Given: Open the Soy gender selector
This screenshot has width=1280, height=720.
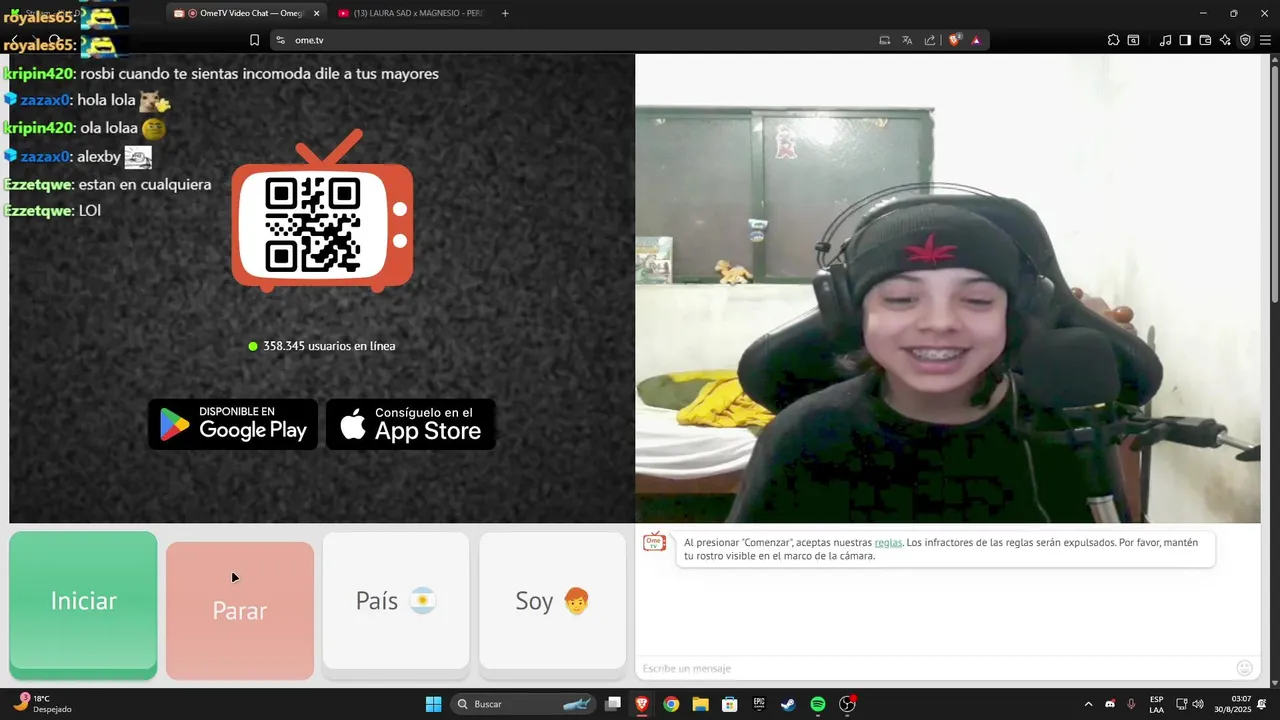Looking at the screenshot, I should pos(553,601).
